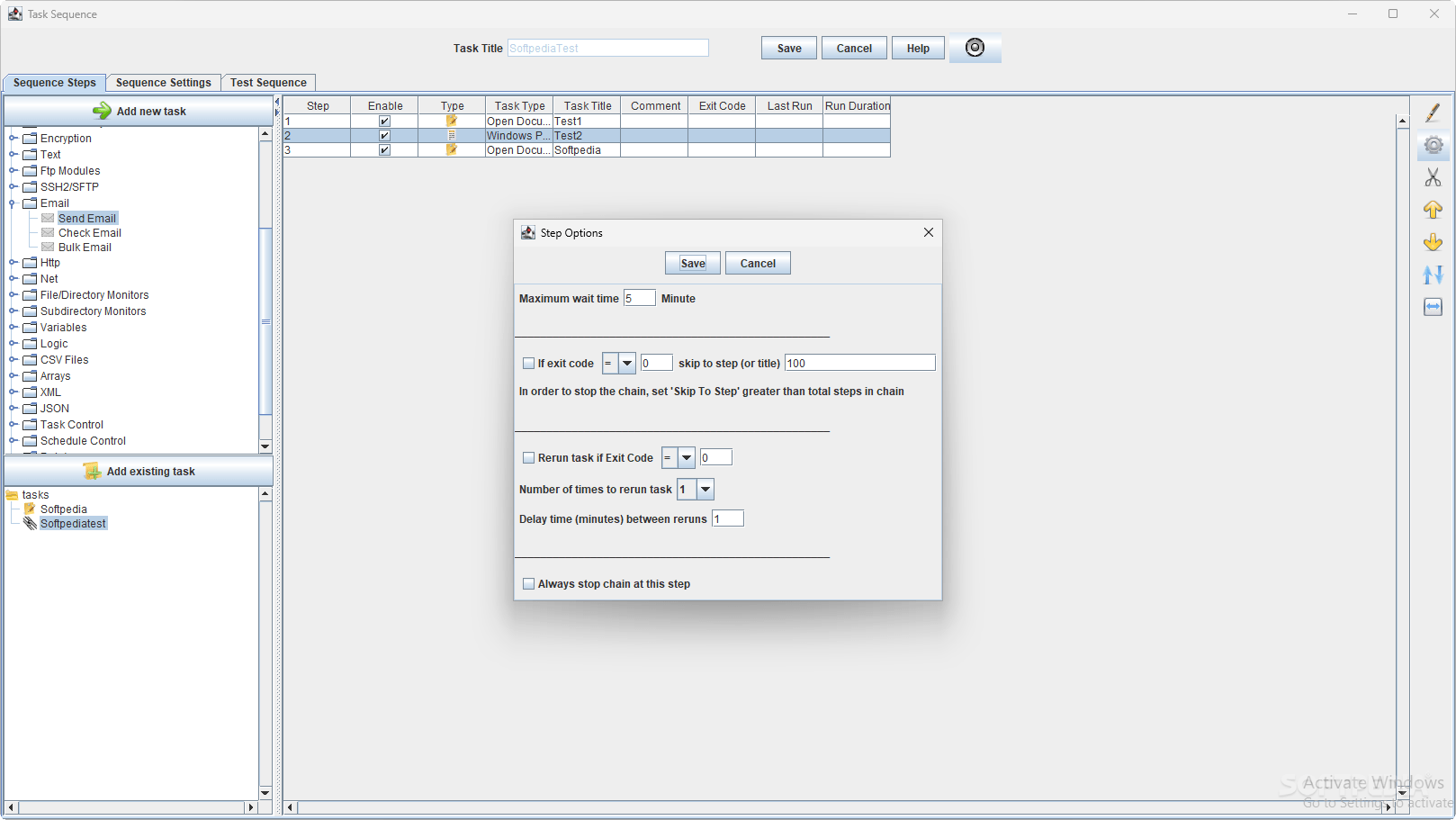Click the scissors cut-step icon
The height and width of the screenshot is (820, 1456).
point(1434,177)
